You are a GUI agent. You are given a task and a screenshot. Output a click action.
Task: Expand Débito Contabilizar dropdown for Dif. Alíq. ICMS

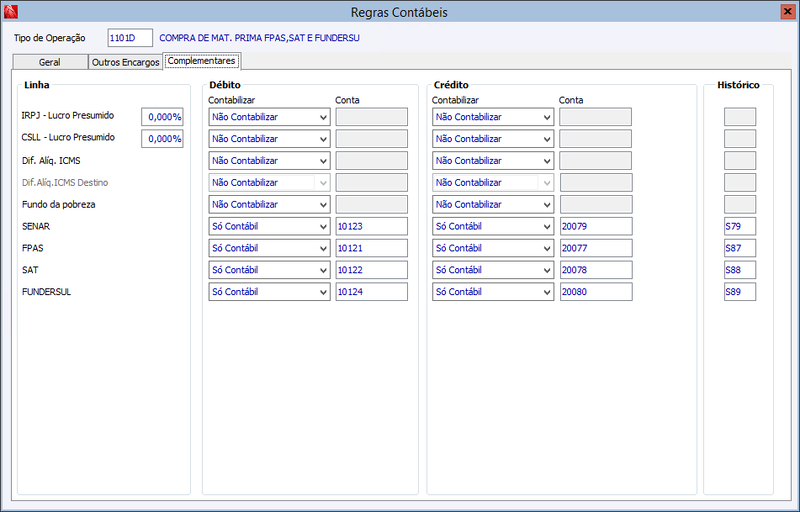[x=269, y=161]
